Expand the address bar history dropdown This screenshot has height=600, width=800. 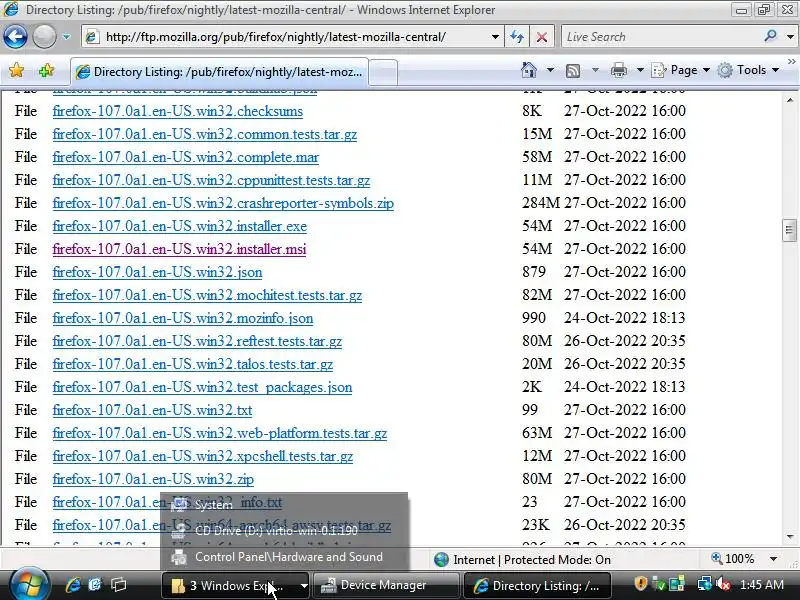point(495,37)
